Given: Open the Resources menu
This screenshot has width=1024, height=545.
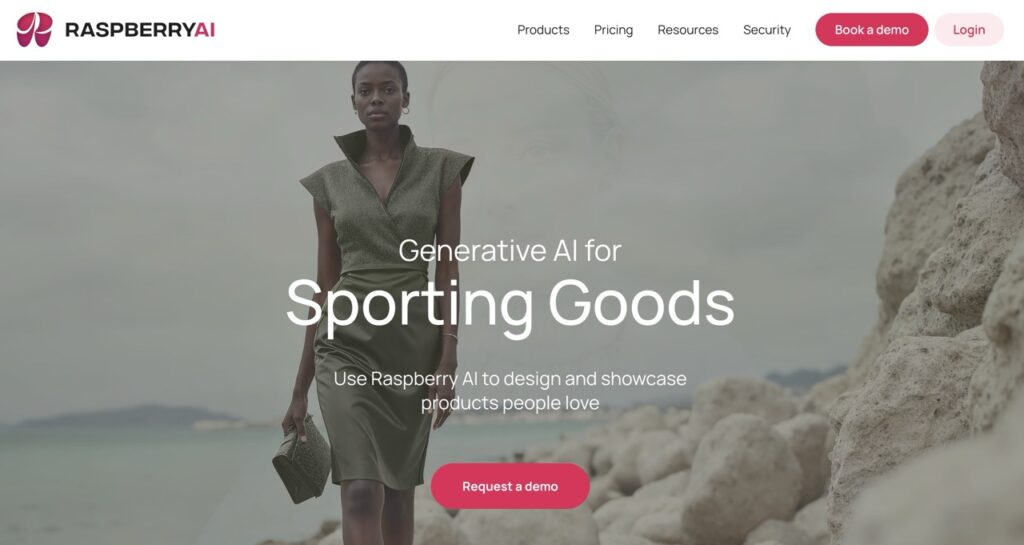Looking at the screenshot, I should (x=688, y=30).
